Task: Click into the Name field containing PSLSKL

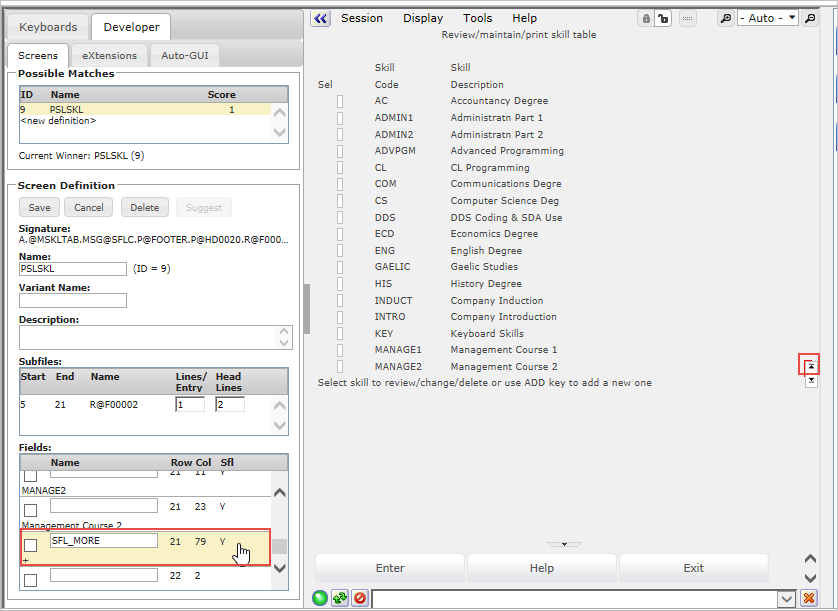Action: coord(73,269)
